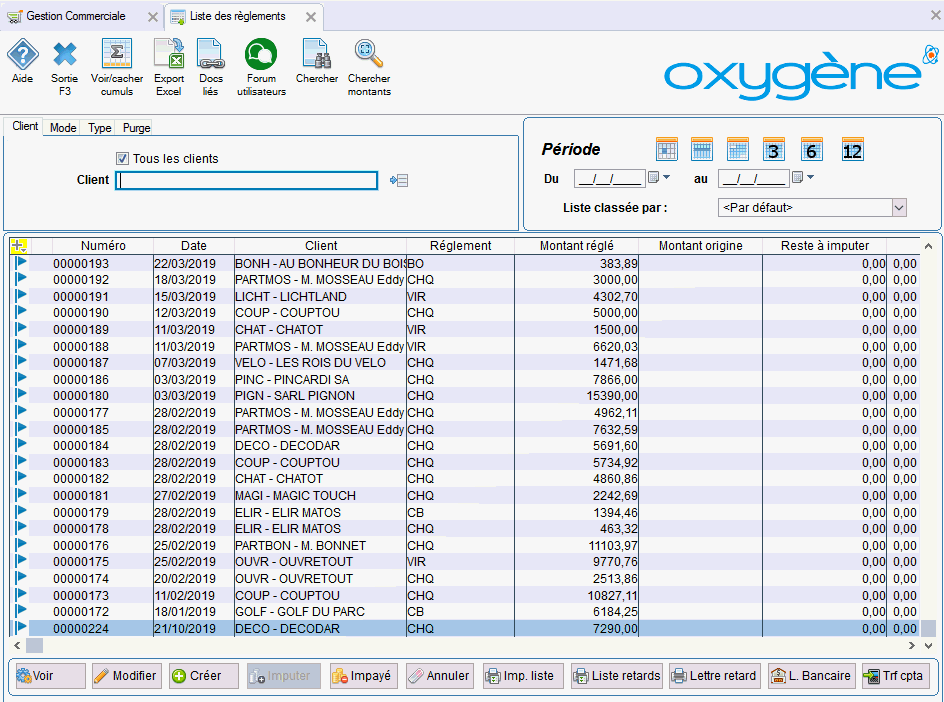
Task: Select the 12-month period icon
Action: 852,150
